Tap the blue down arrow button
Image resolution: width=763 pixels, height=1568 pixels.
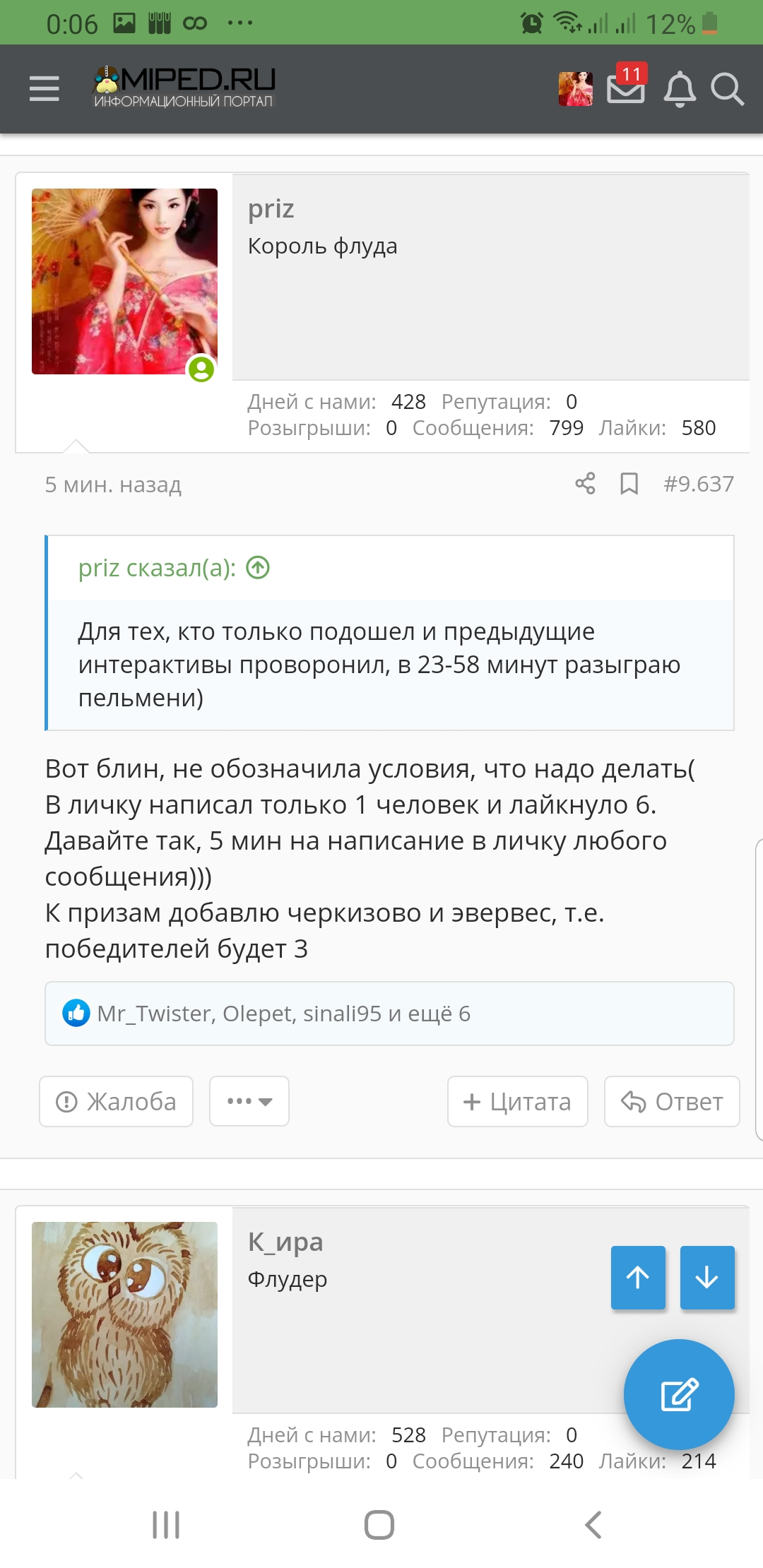pos(707,1277)
